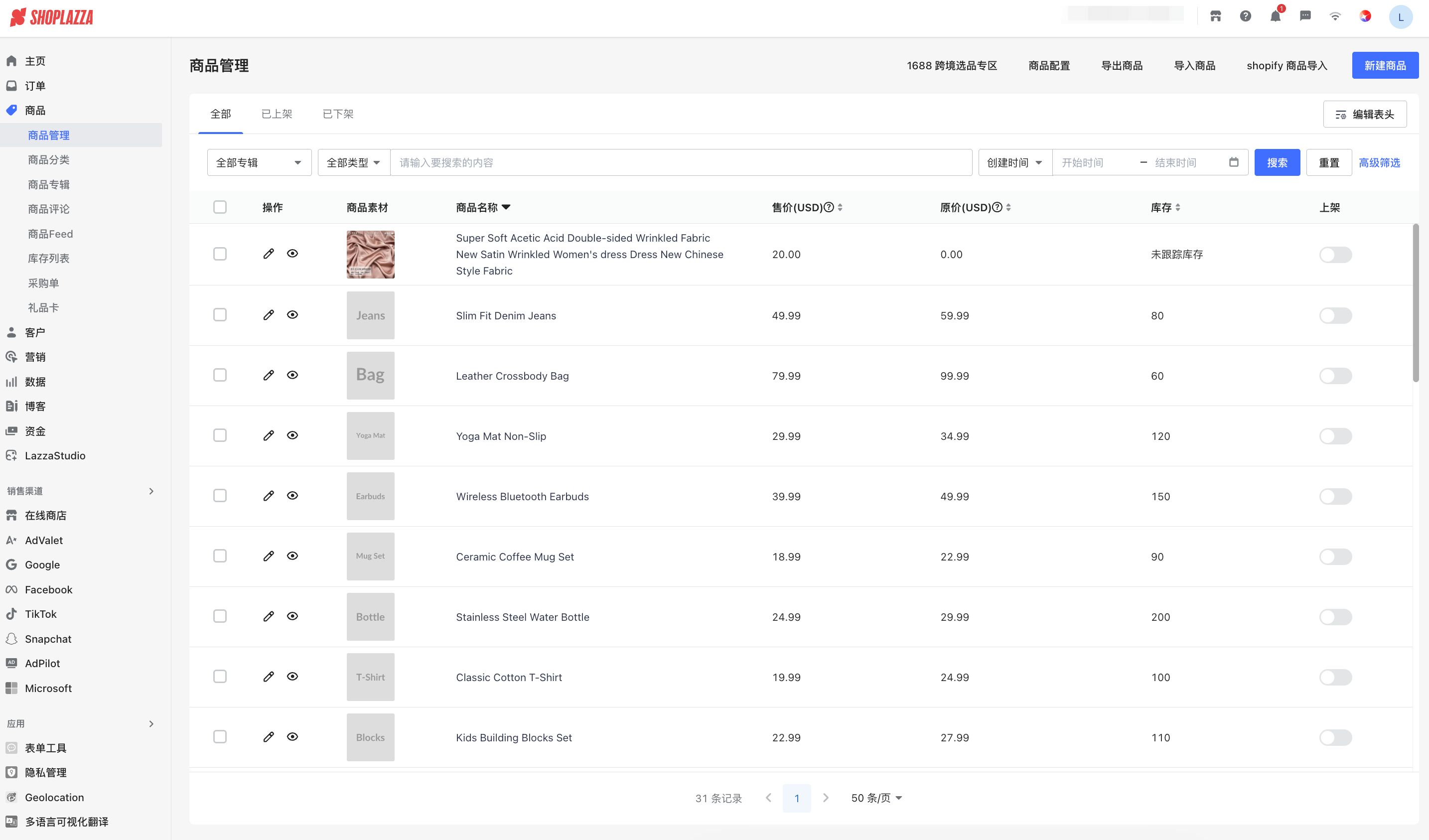Click 导出商品 export link
Screen dimensions: 1429x840
tap(1122, 65)
